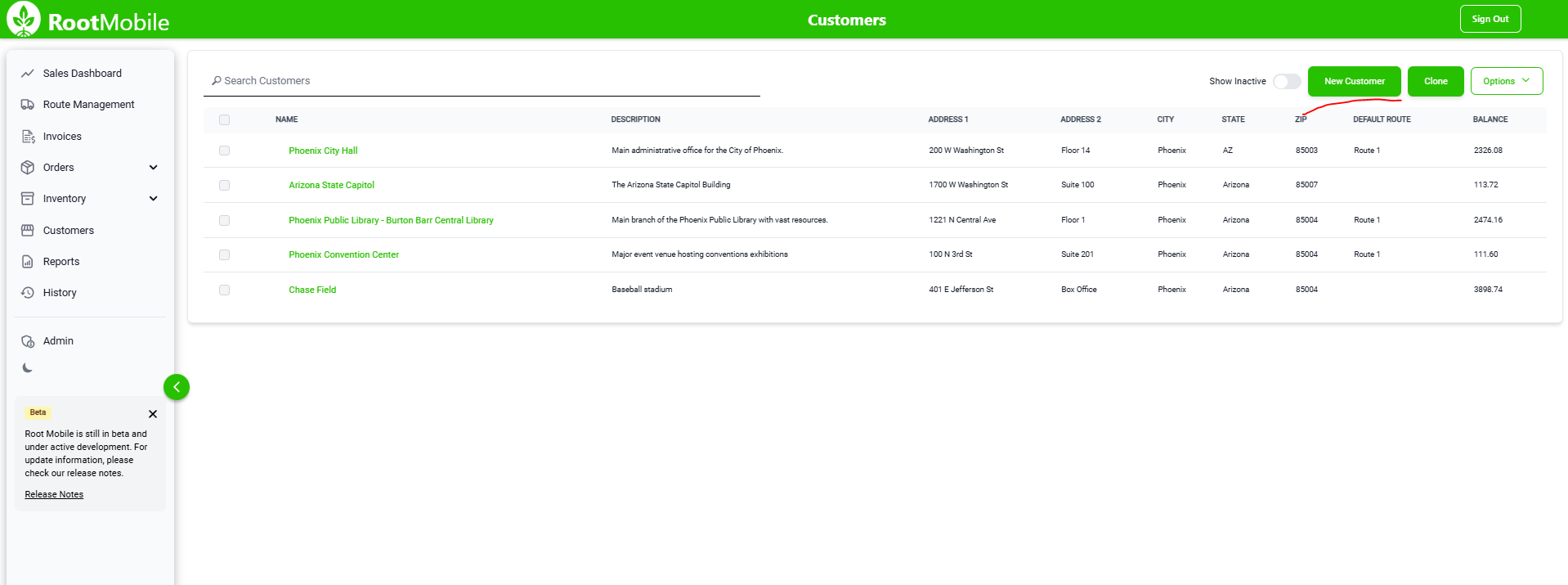Image resolution: width=1568 pixels, height=585 pixels.
Task: Open Phoenix Convention Center customer link
Action: [343, 254]
